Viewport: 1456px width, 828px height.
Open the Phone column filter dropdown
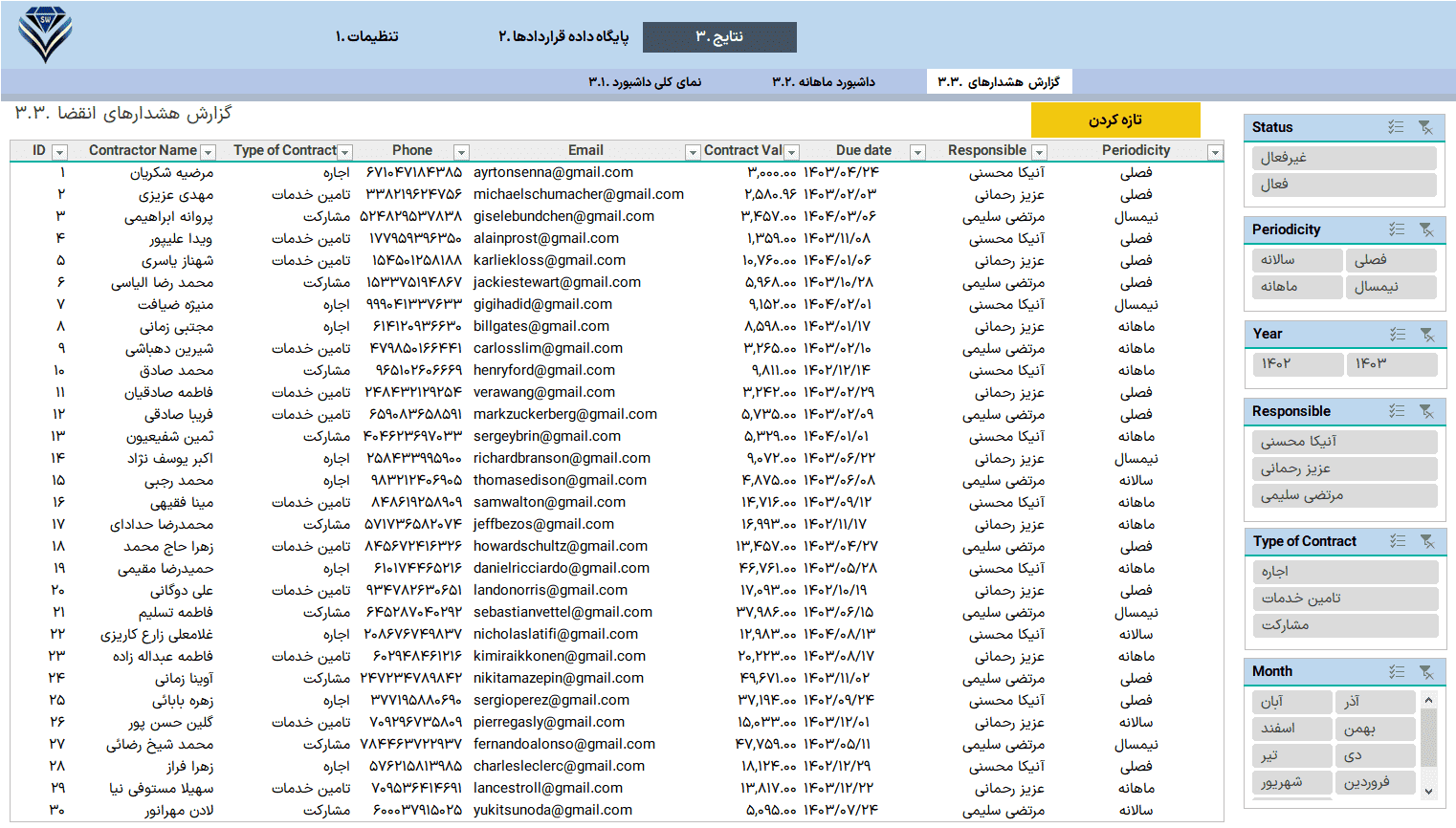tap(461, 152)
